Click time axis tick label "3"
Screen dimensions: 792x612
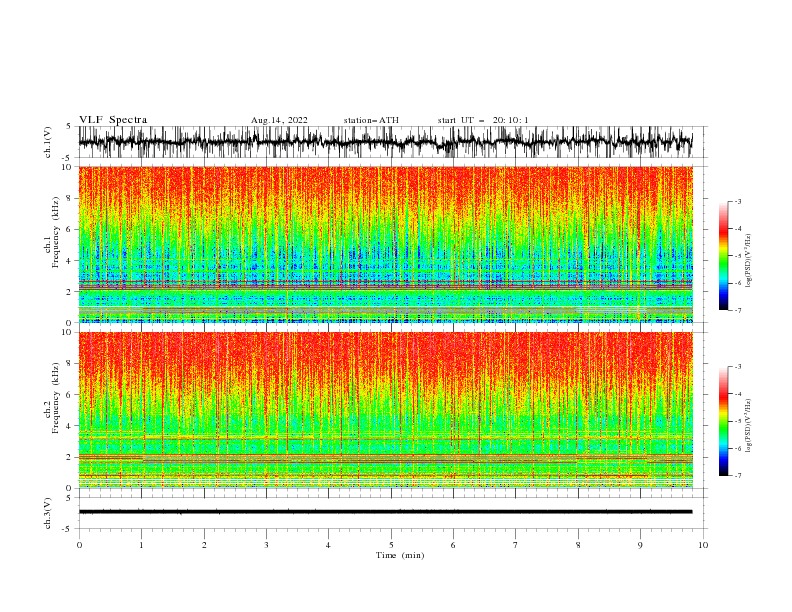click(x=266, y=545)
